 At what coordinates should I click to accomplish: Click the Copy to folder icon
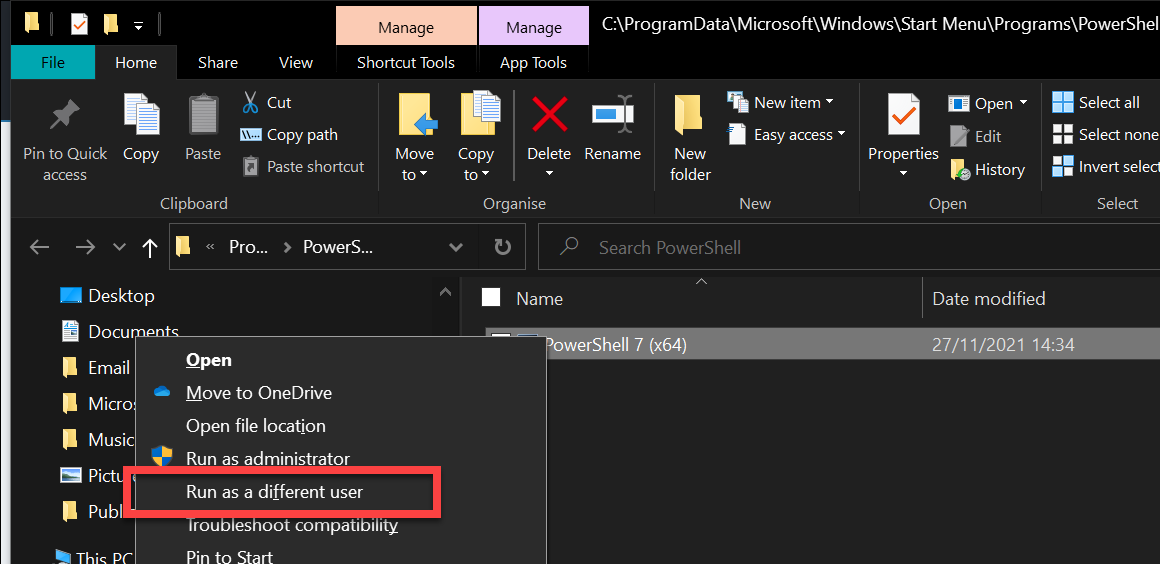click(480, 115)
